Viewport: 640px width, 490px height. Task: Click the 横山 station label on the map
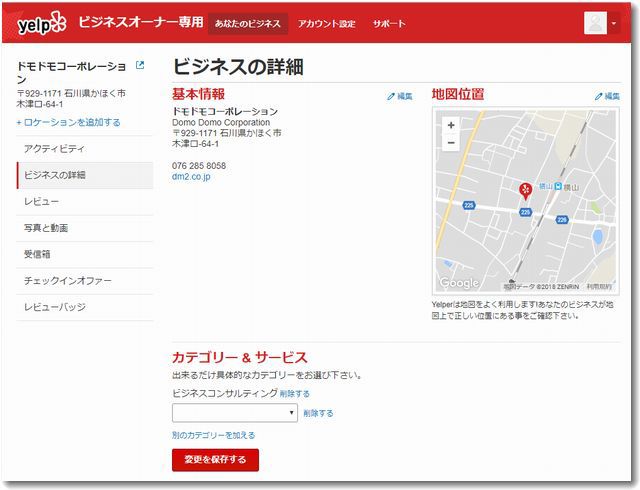coord(571,188)
